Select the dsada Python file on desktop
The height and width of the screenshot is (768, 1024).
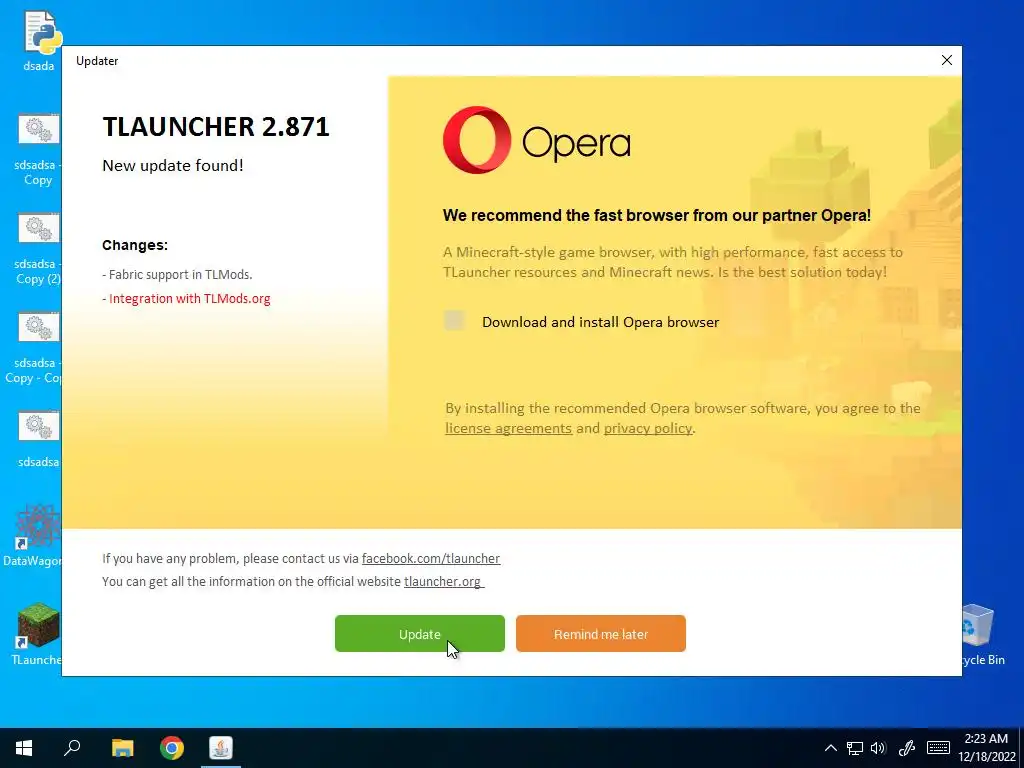pyautogui.click(x=39, y=41)
